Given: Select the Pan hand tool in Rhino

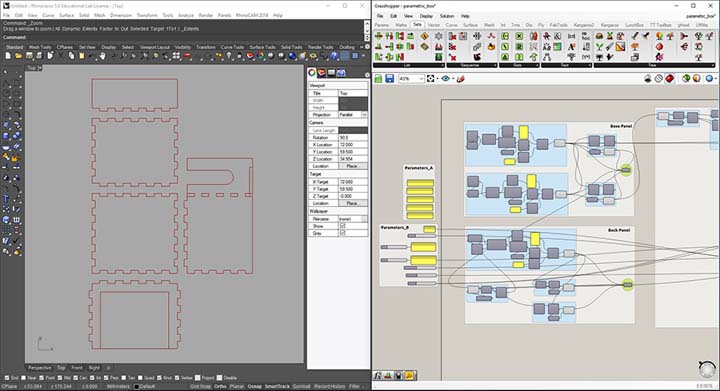Looking at the screenshot, I should [x=103, y=56].
